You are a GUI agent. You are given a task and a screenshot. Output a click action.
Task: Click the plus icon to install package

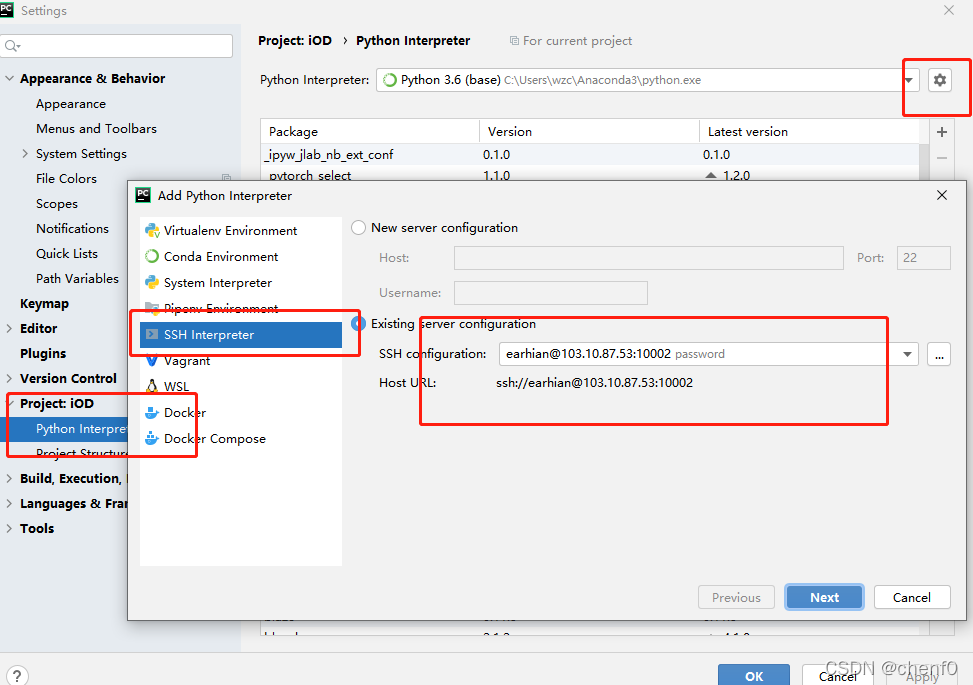(941, 132)
